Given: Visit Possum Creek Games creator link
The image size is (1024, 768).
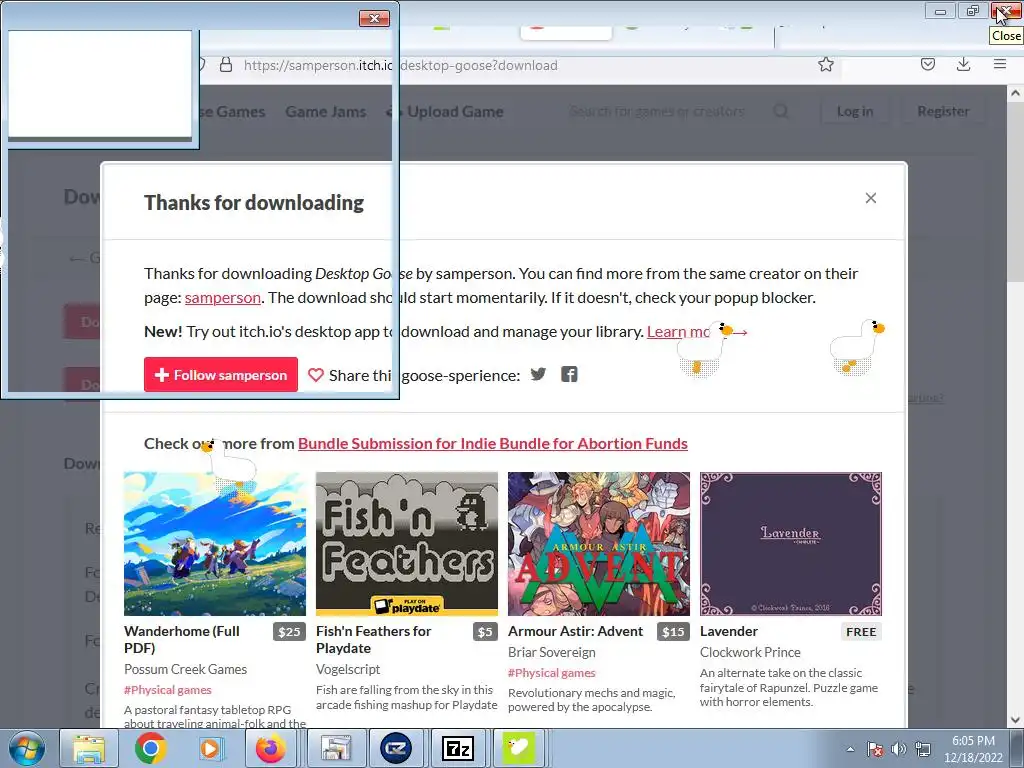Looking at the screenshot, I should coord(185,669).
